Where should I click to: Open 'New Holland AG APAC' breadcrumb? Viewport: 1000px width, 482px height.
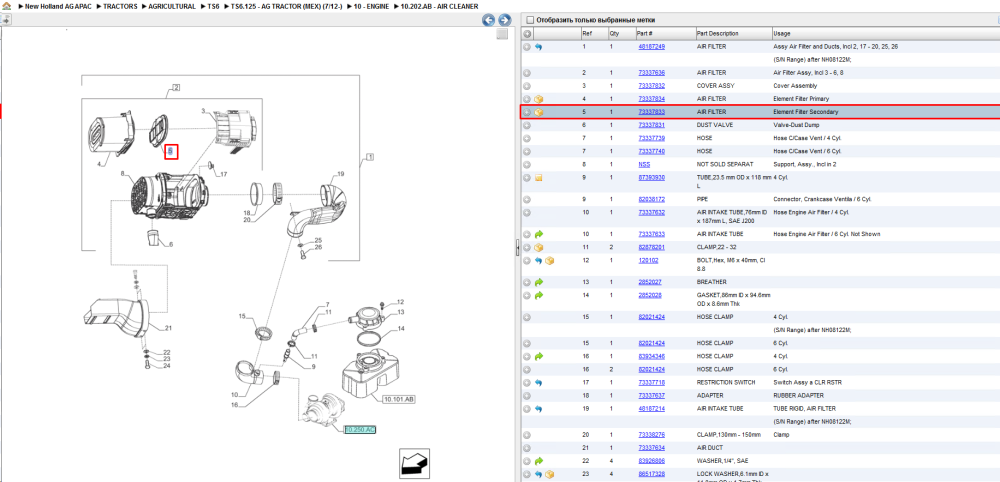[x=59, y=6]
